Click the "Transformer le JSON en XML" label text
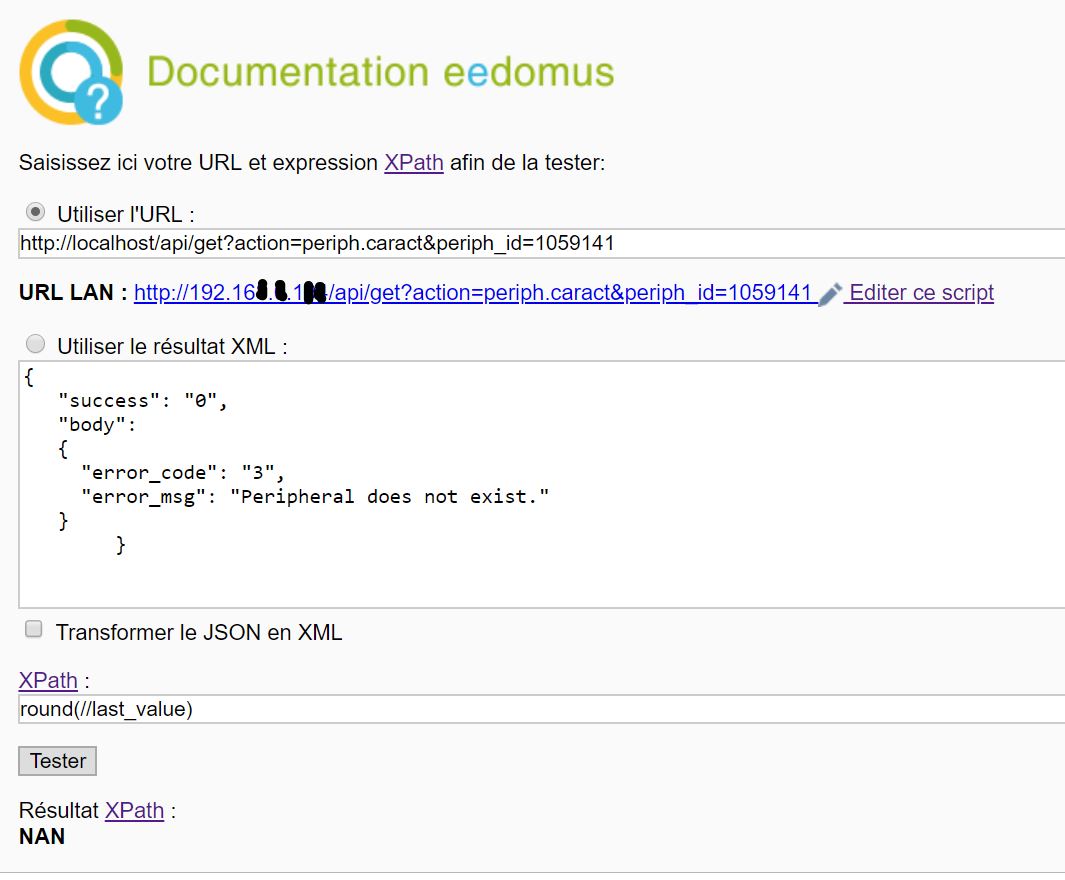 (199, 632)
